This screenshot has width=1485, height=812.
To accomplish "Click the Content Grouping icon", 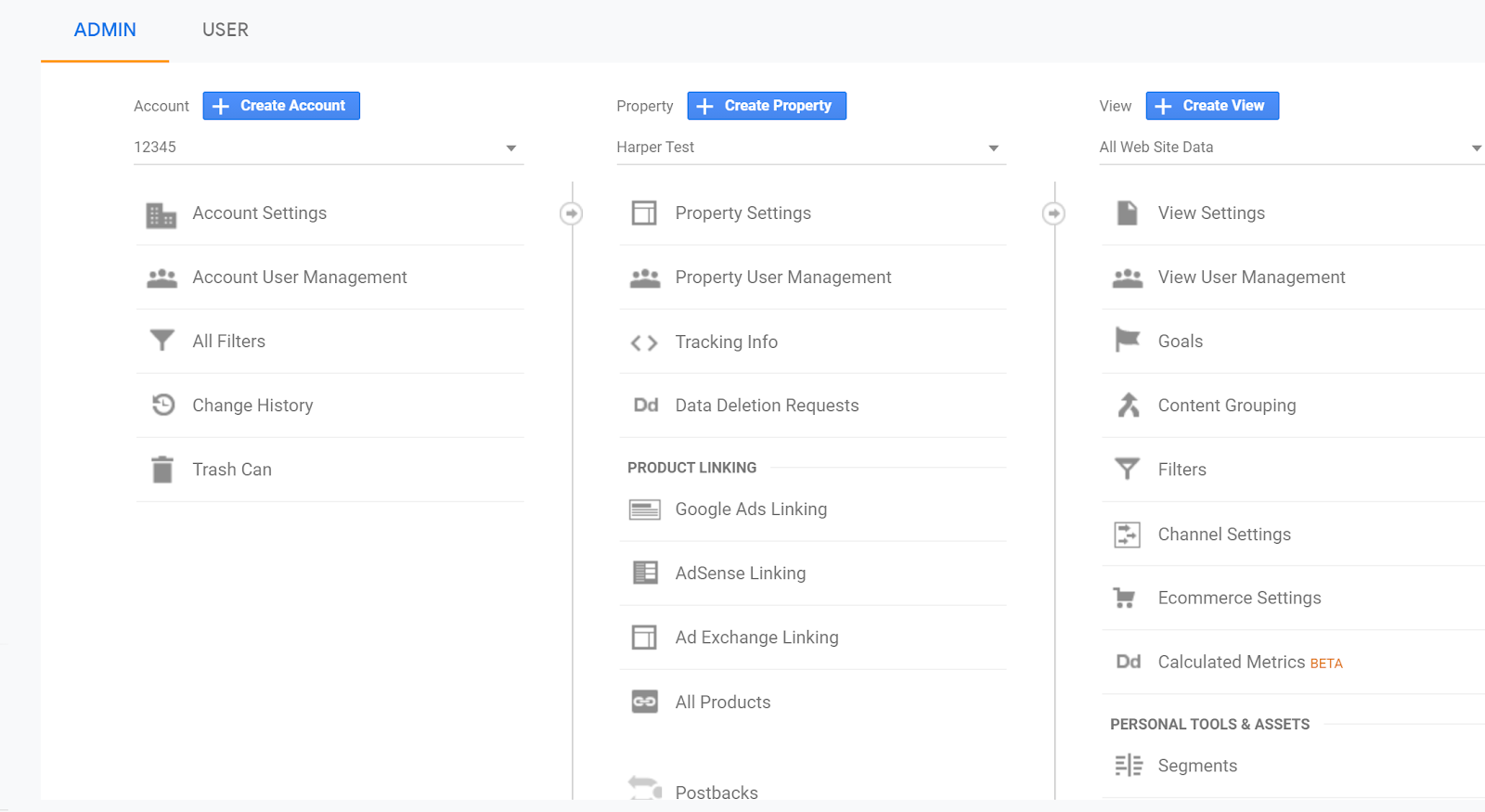I will click(1128, 405).
